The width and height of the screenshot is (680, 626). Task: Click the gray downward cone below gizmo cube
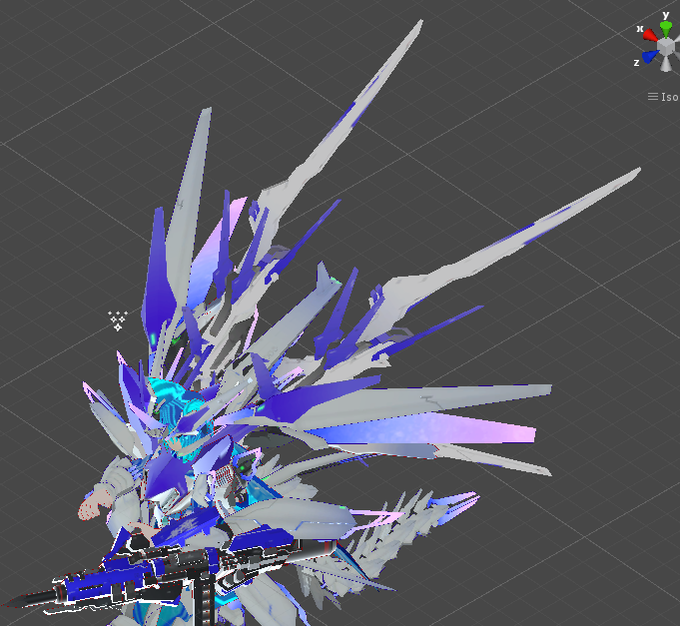coord(666,63)
